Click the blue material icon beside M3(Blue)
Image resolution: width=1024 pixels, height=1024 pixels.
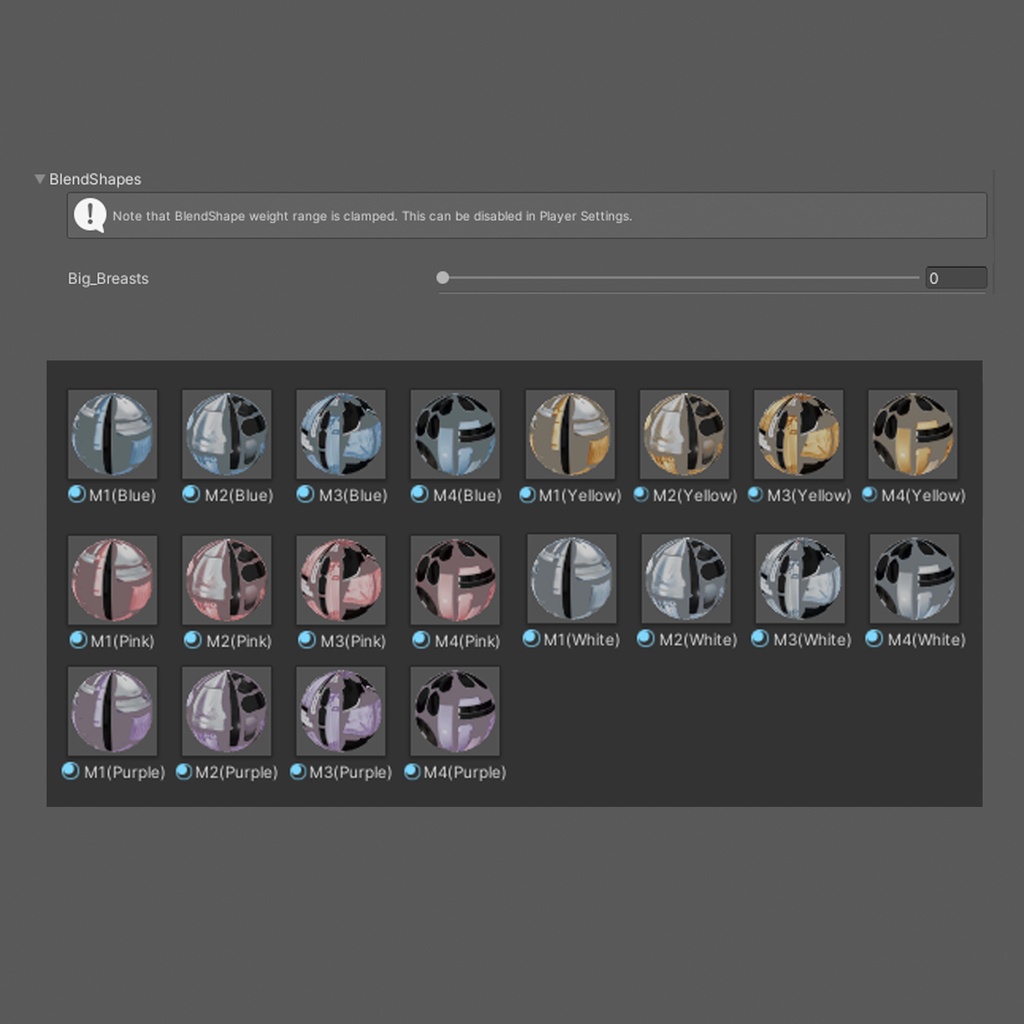coord(305,494)
